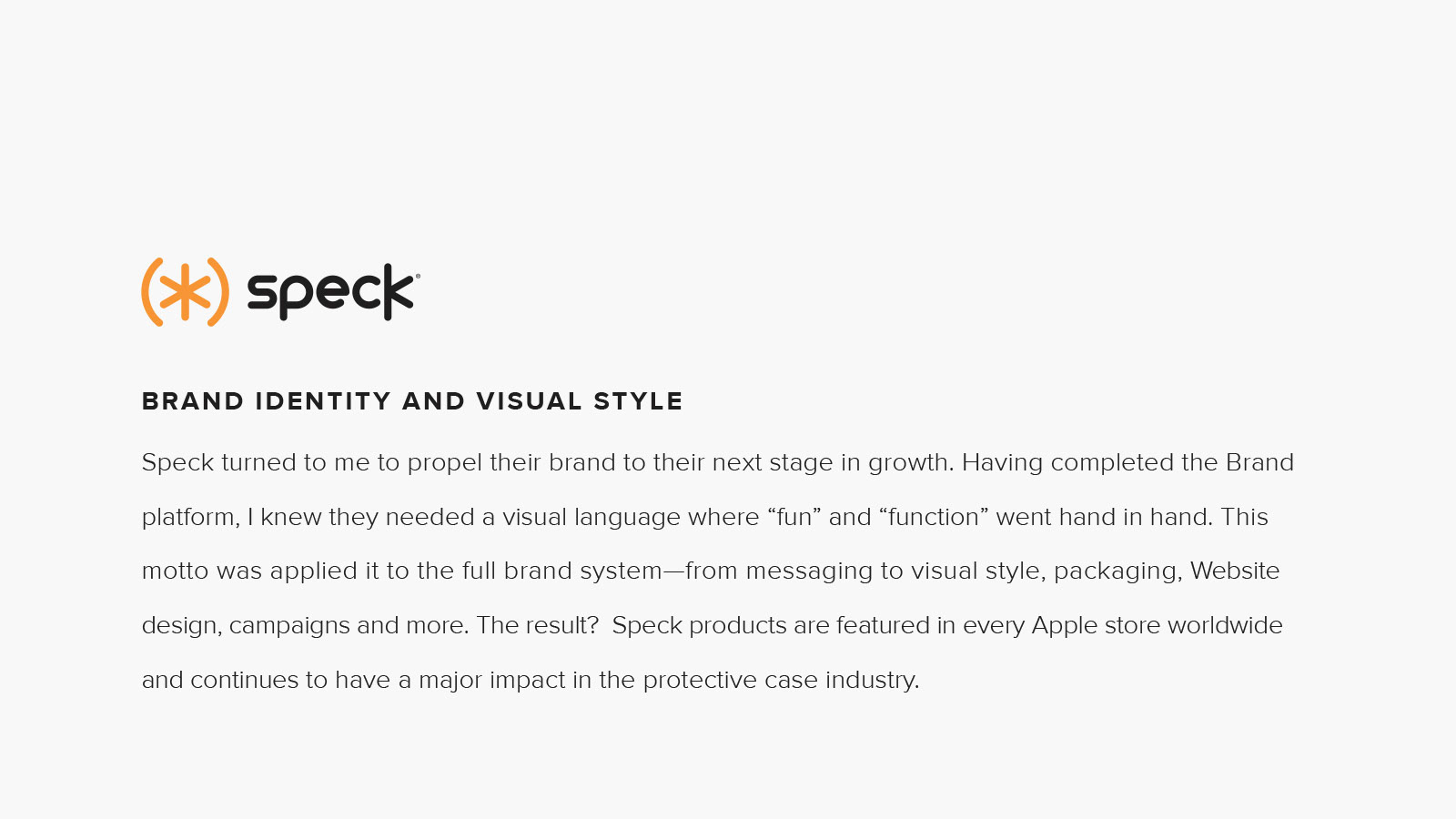Screen dimensions: 1456x819
Task: Click the text The result? in paragraph
Action: coord(538,625)
